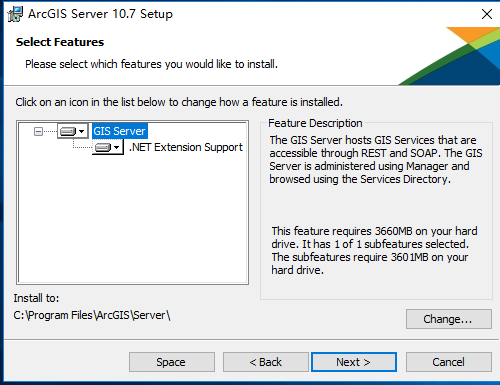This screenshot has height=385, width=500.
Task: Collapse the GIS Server tree node
Action: [x=38, y=132]
